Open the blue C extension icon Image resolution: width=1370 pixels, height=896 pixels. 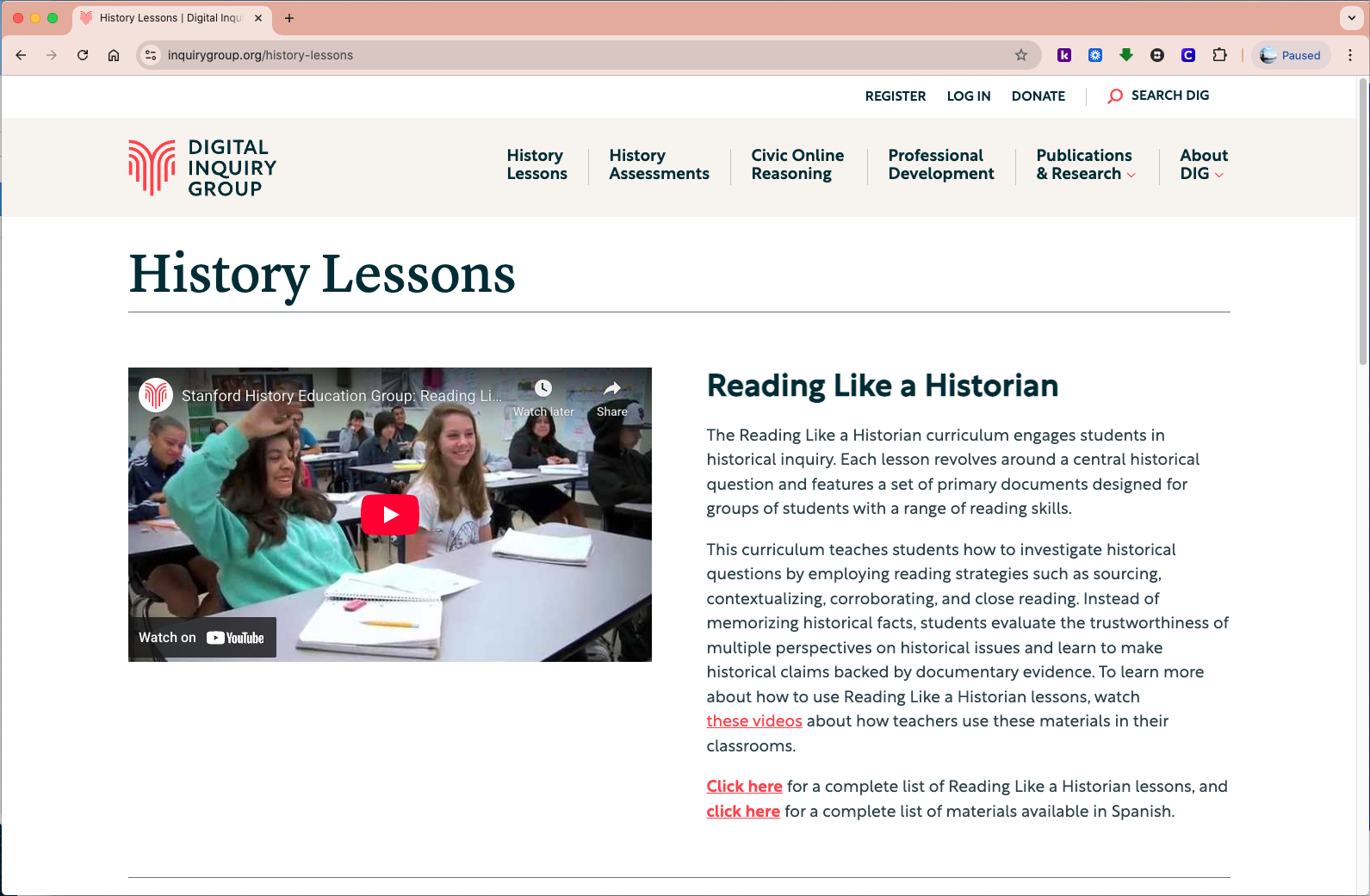pyautogui.click(x=1188, y=55)
